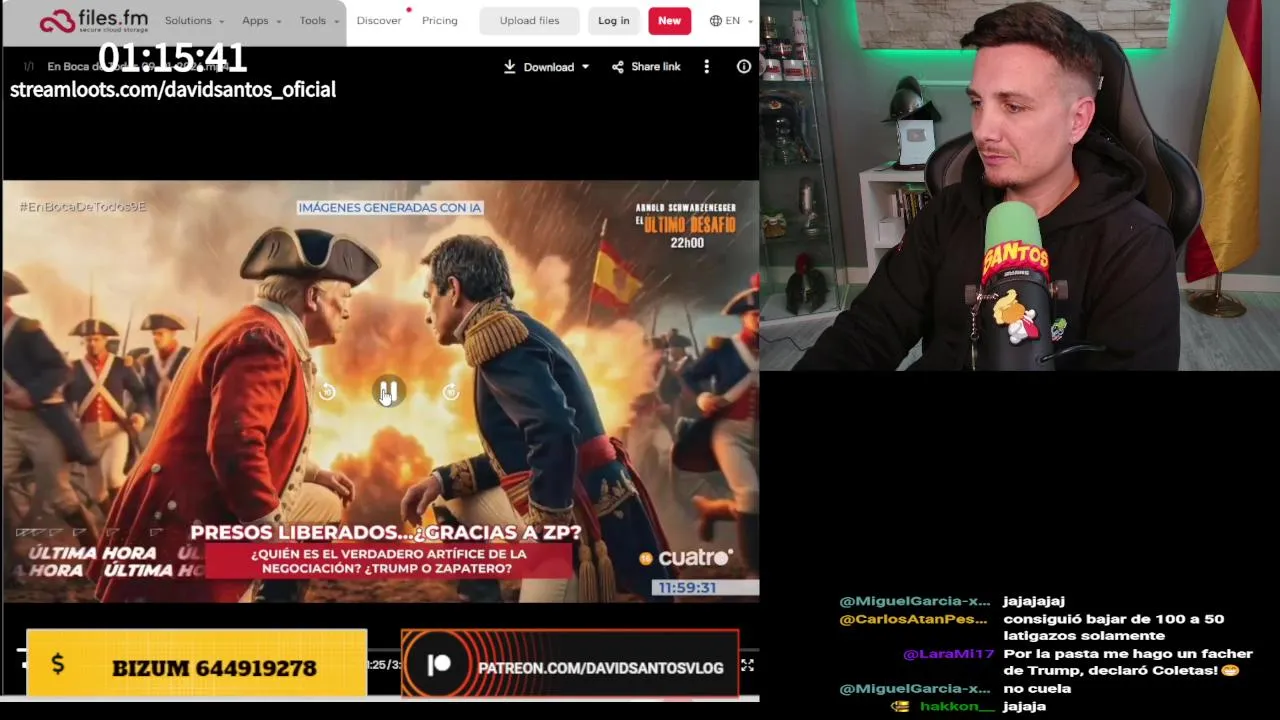The width and height of the screenshot is (1280, 720).
Task: Expand the Apps menu
Action: click(261, 20)
